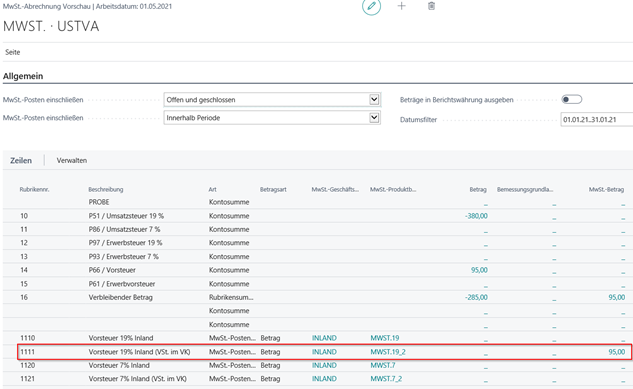Click Rubrikennr. cell 16
633x389 pixels.
(24, 297)
